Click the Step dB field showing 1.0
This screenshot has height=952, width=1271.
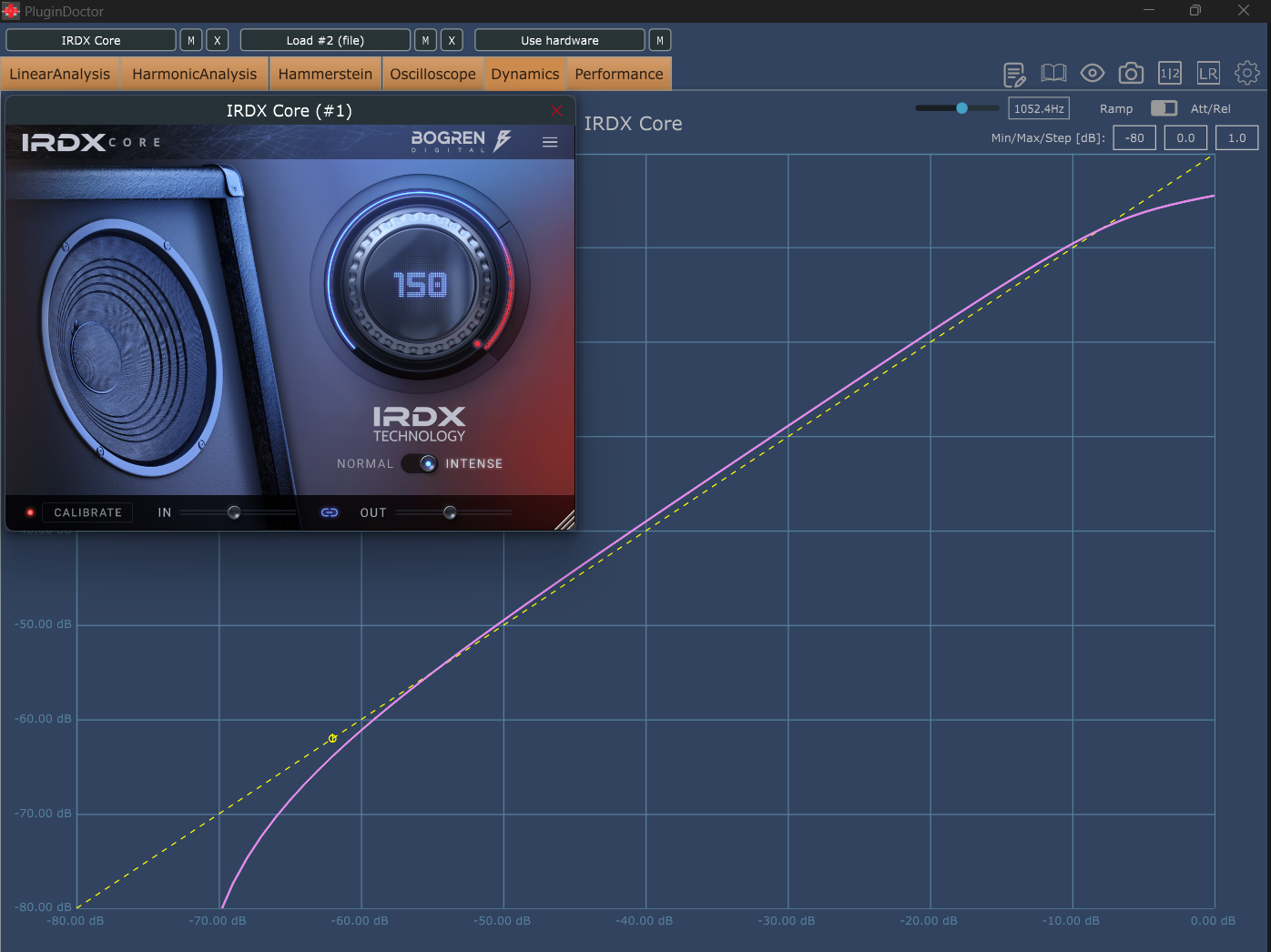tap(1236, 137)
